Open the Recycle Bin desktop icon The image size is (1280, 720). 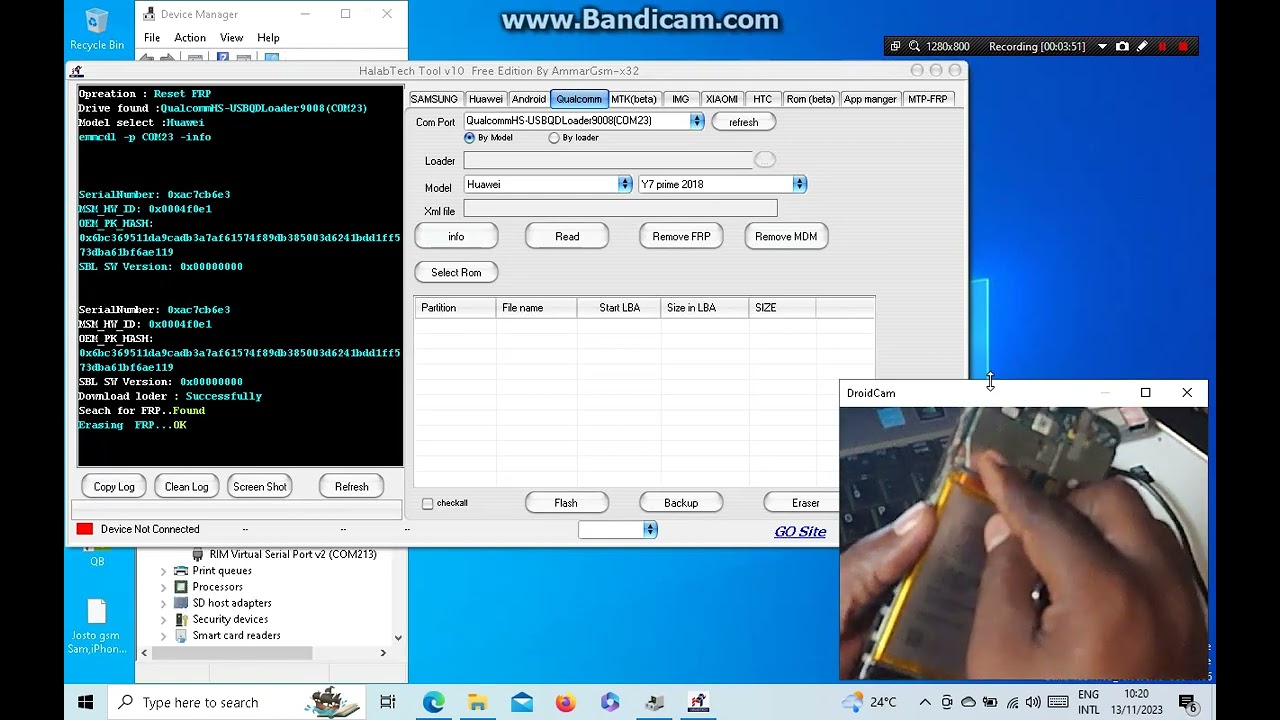97,30
